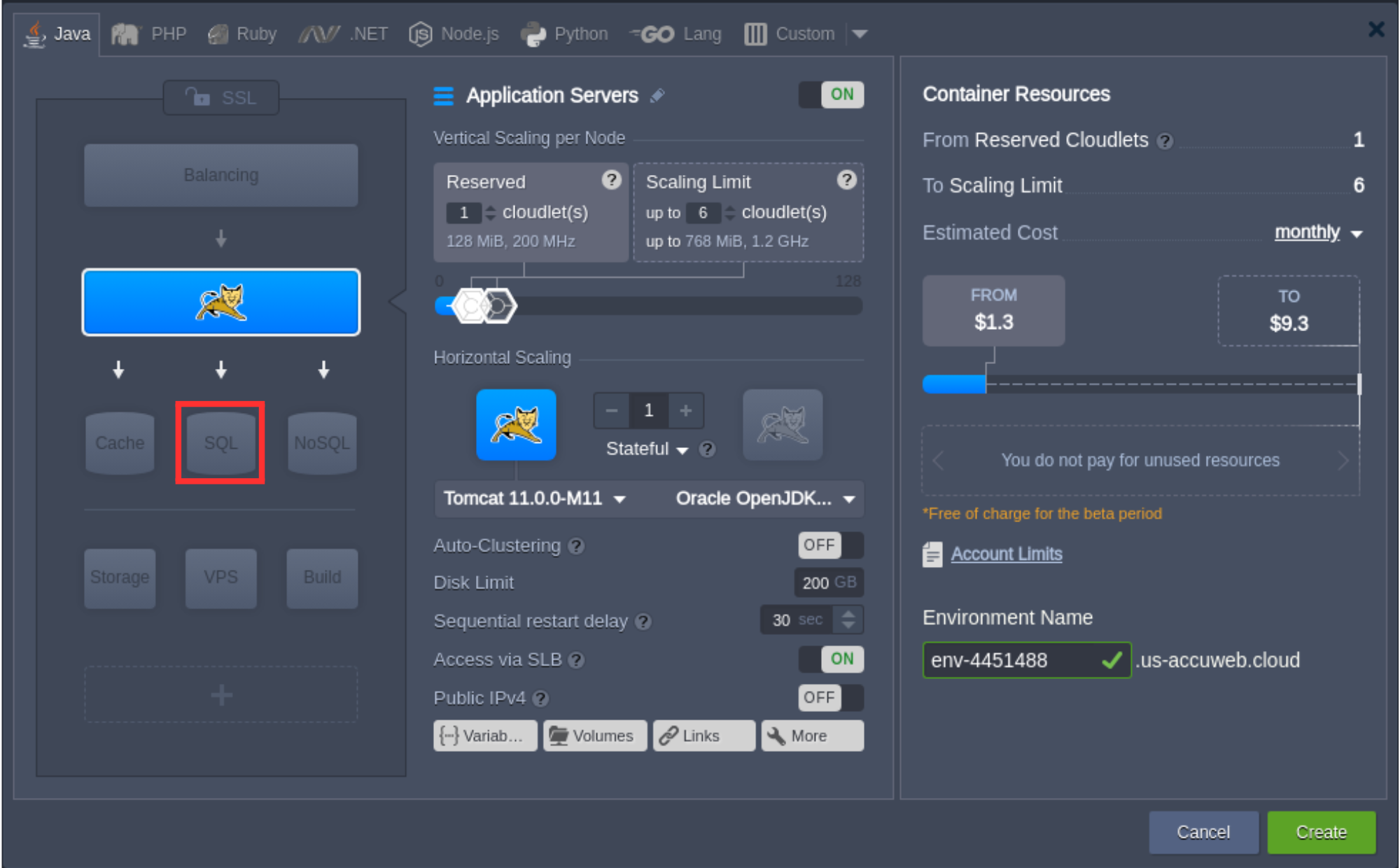Enable the Auto-Clustering switch

pyautogui.click(x=831, y=545)
